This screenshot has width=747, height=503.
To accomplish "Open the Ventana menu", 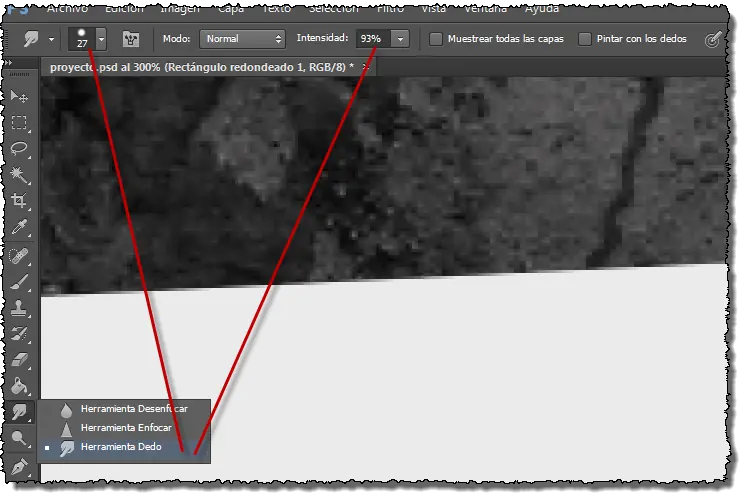I will (485, 9).
